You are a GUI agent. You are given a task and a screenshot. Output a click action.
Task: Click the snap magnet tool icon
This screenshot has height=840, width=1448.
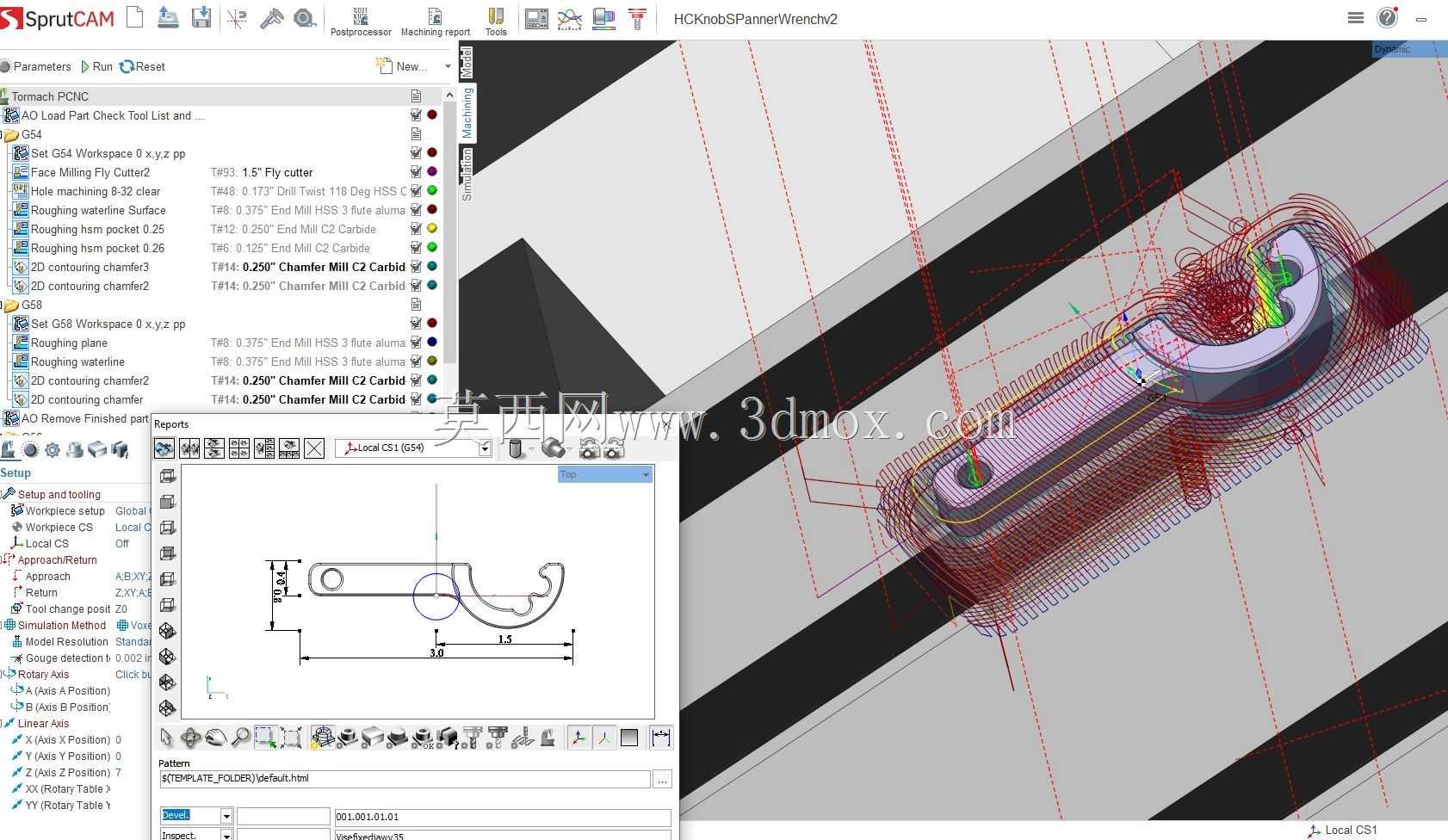click(x=238, y=18)
